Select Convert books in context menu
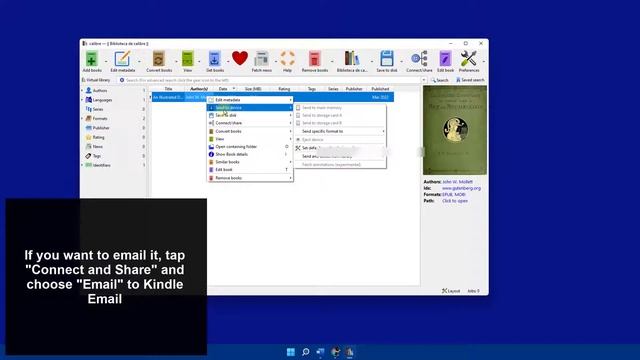This screenshot has height=360, width=640. (250, 131)
